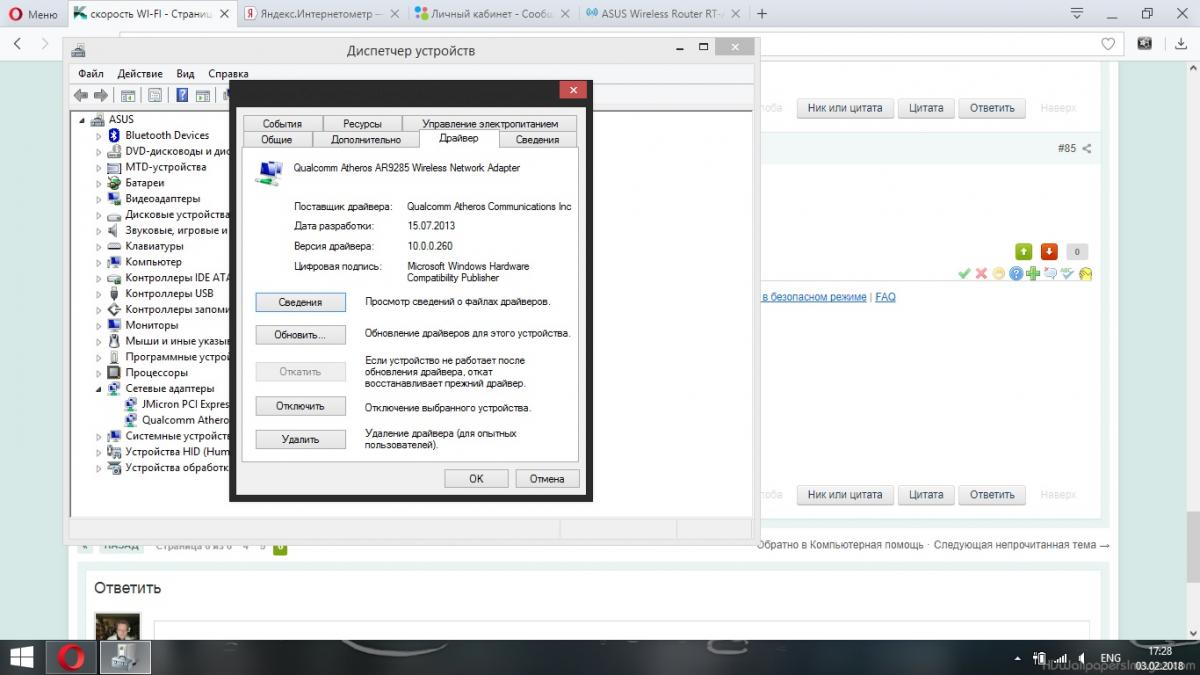Click Device Manager icon on the taskbar

point(125,657)
